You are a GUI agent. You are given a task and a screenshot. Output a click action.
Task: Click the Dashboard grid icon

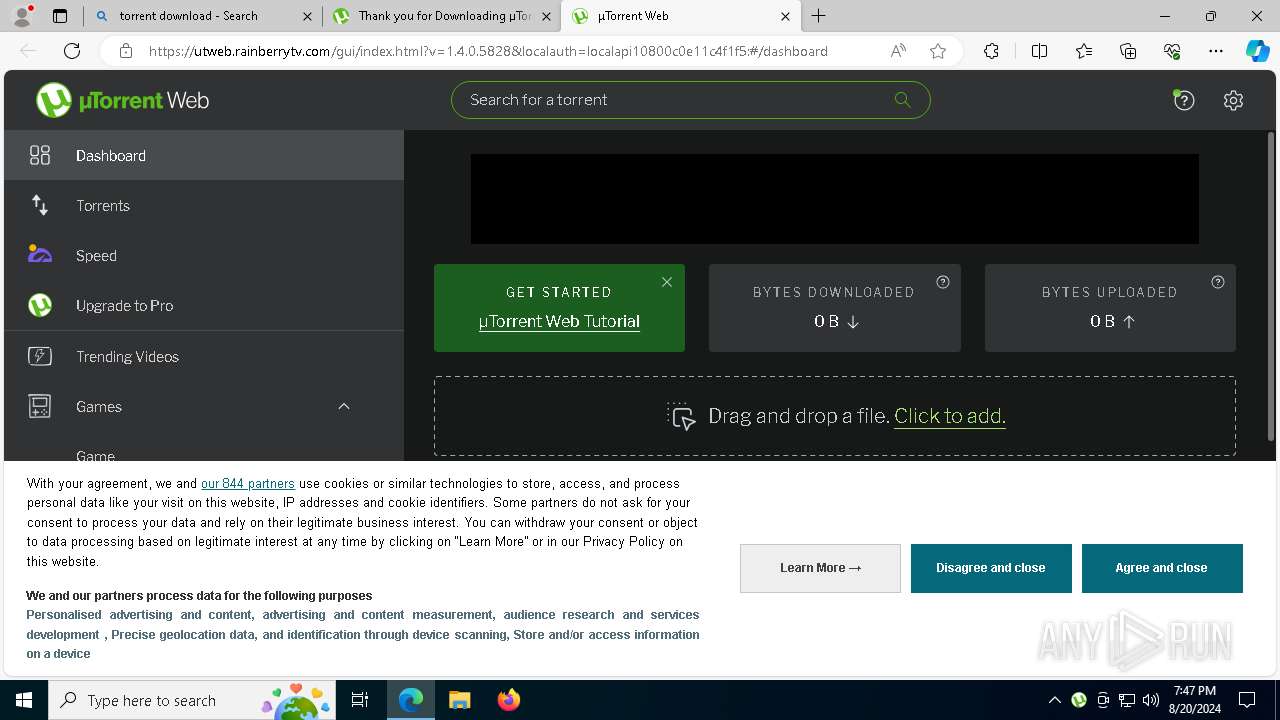40,155
